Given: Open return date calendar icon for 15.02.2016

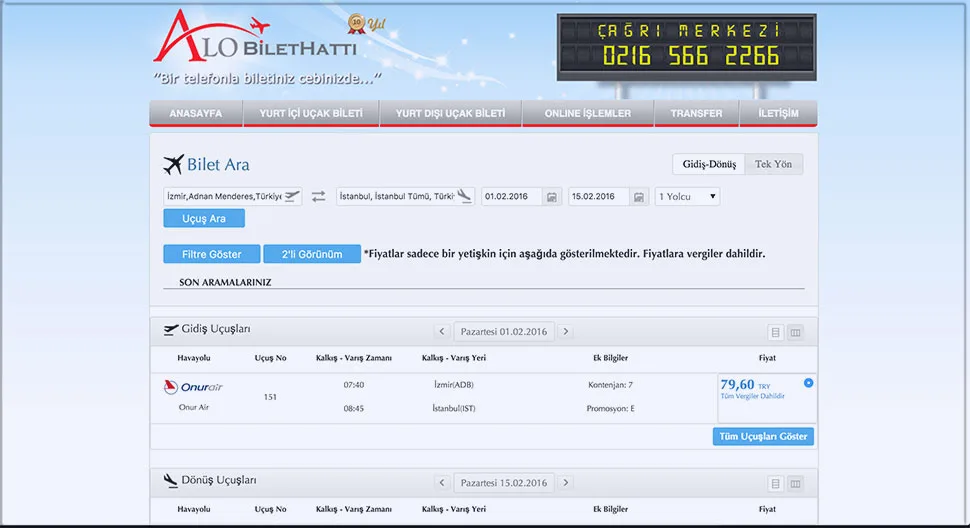Looking at the screenshot, I should tap(639, 197).
